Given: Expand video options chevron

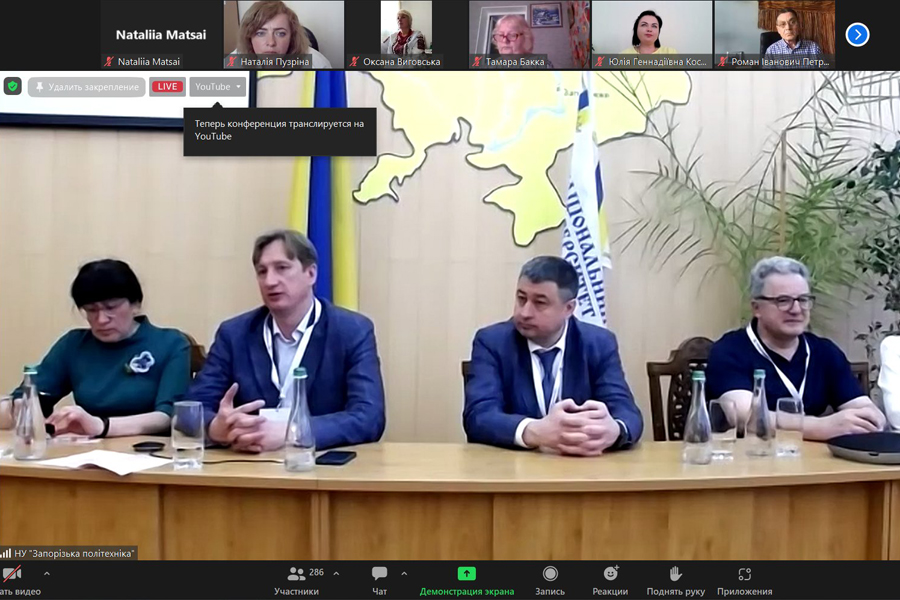Looking at the screenshot, I should 47,573.
